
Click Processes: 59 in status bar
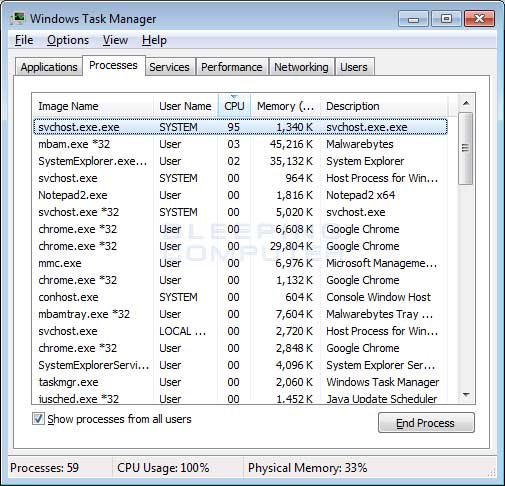[x=44, y=468]
